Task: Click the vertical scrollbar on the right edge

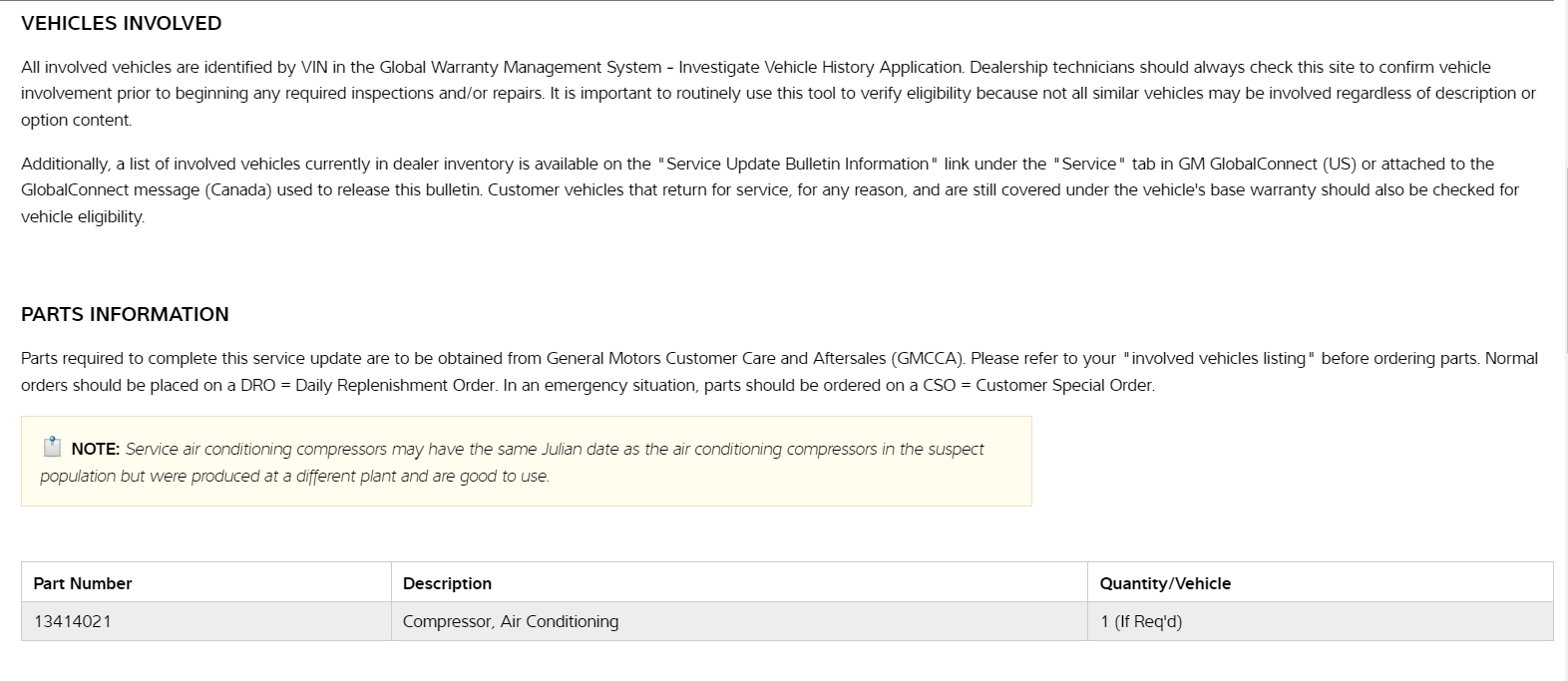Action: 1564,199
